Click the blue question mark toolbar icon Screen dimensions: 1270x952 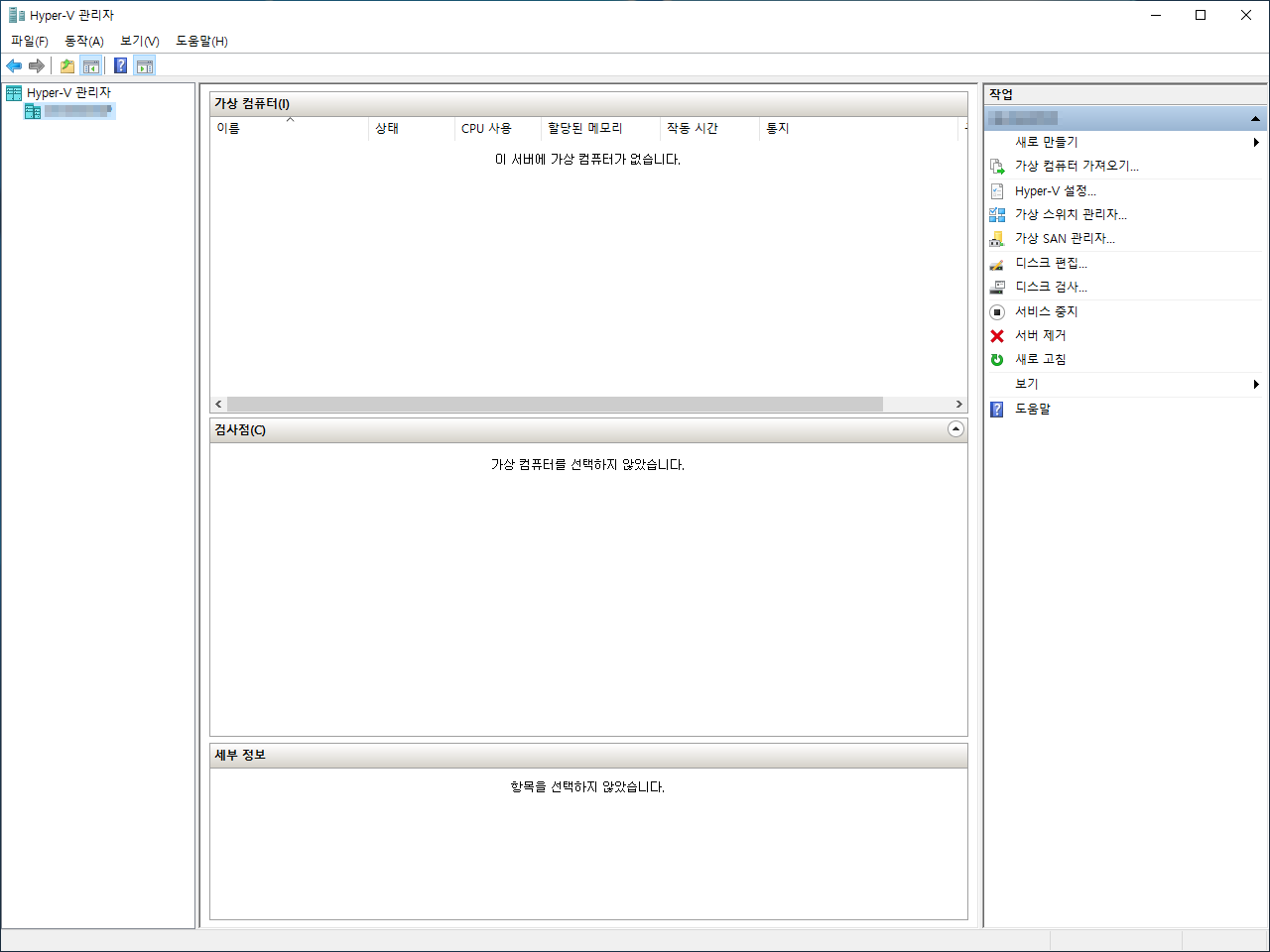coord(120,66)
